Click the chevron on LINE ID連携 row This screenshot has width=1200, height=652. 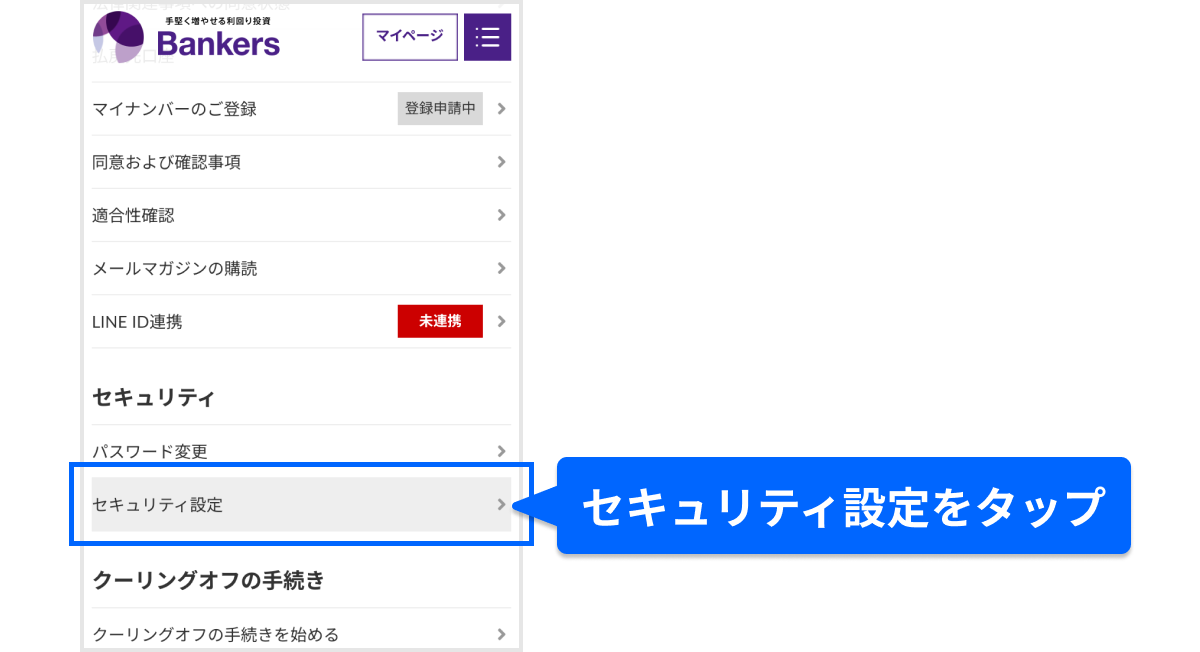(x=501, y=321)
